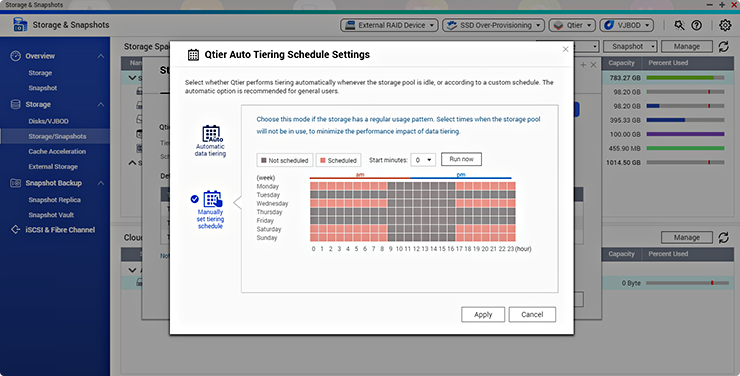Click the maintenance tools wrench icon
Viewport: 740px width, 376px height.
[x=679, y=25]
